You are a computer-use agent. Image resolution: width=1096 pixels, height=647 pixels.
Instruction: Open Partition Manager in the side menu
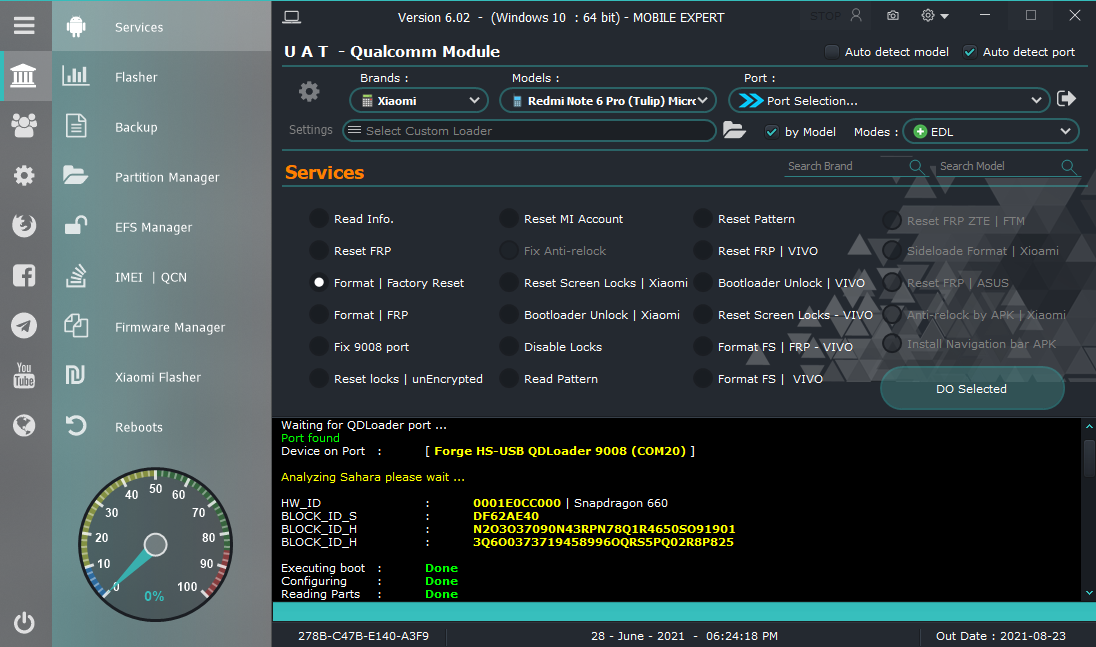(x=167, y=177)
